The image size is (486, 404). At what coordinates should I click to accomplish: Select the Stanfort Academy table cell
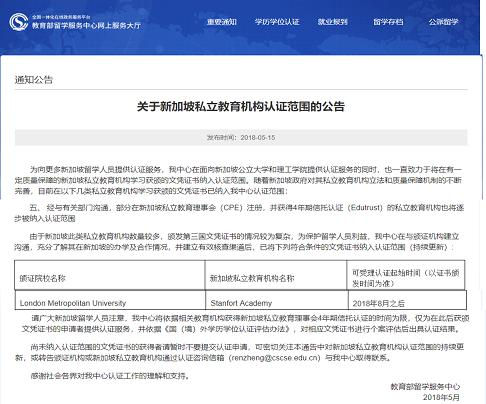pos(277,300)
